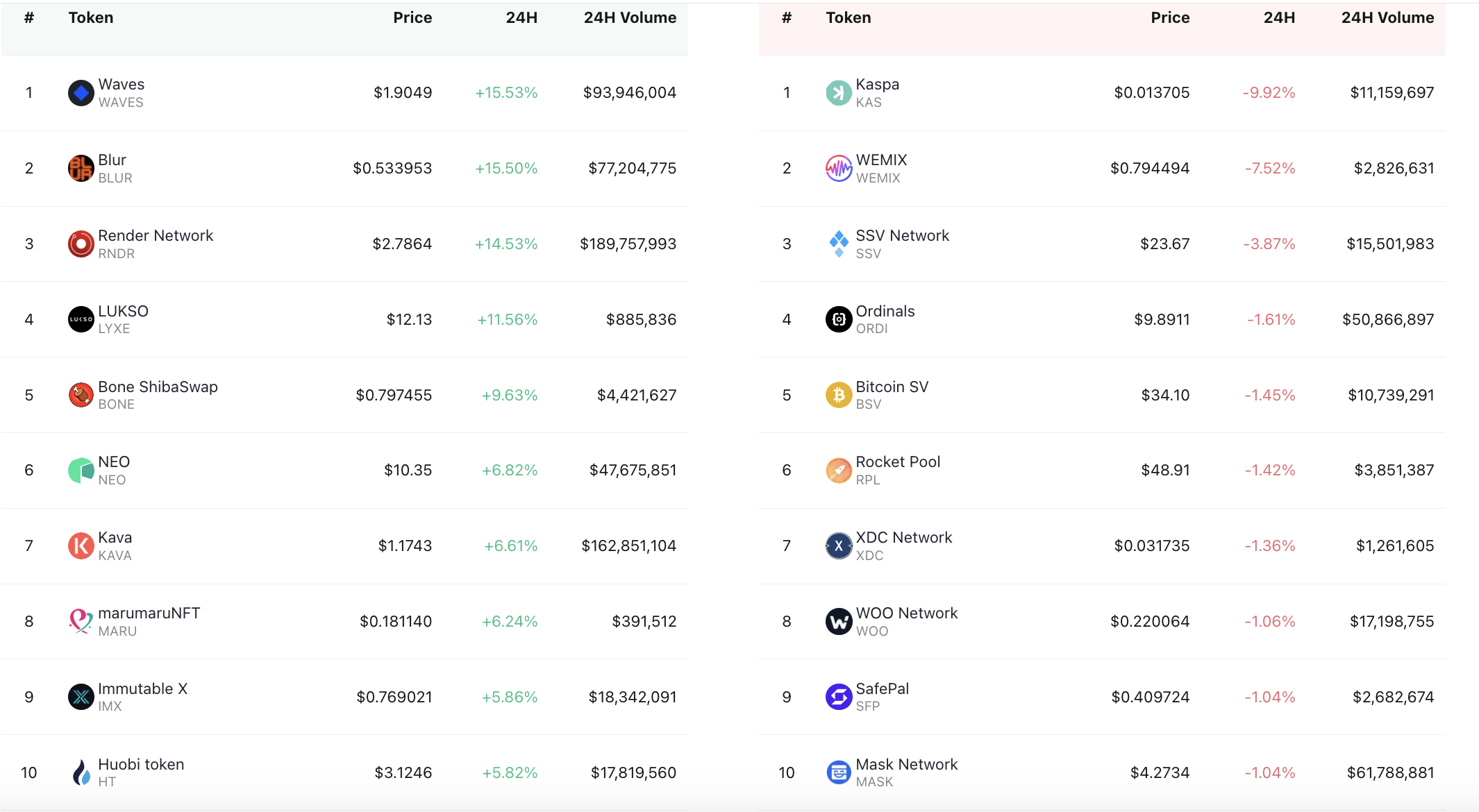Select the NEO row price $10.35
The height and width of the screenshot is (812, 1479).
click(x=408, y=471)
